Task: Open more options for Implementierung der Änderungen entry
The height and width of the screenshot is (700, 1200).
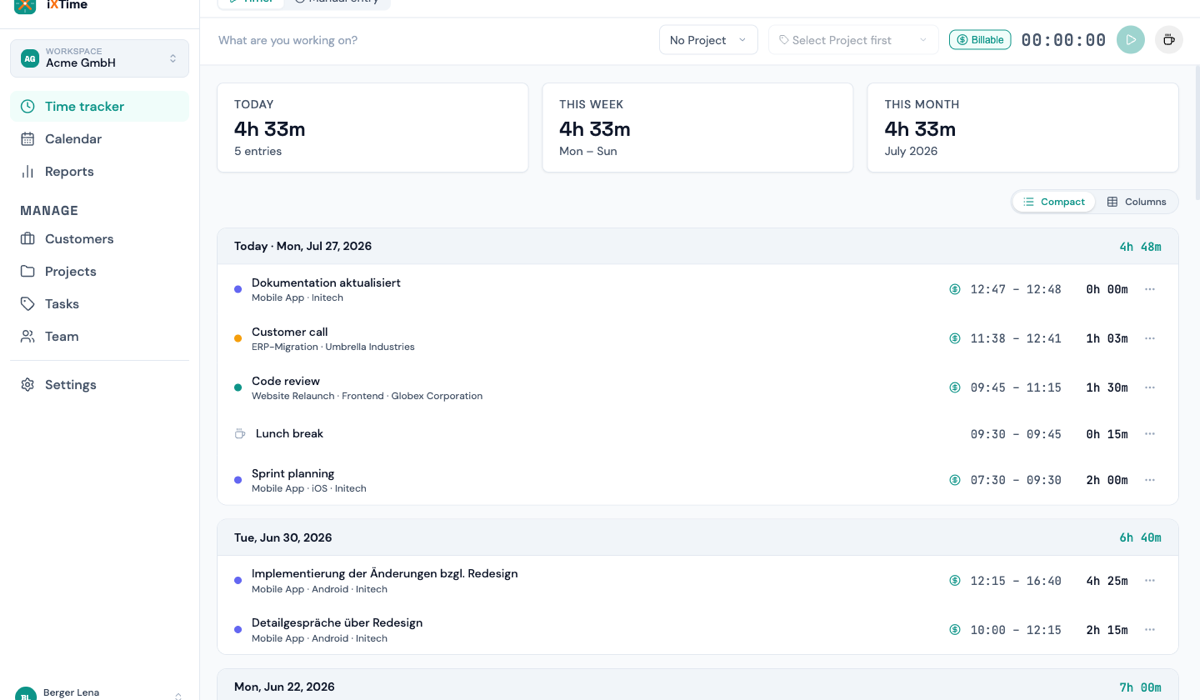Action: click(x=1150, y=580)
